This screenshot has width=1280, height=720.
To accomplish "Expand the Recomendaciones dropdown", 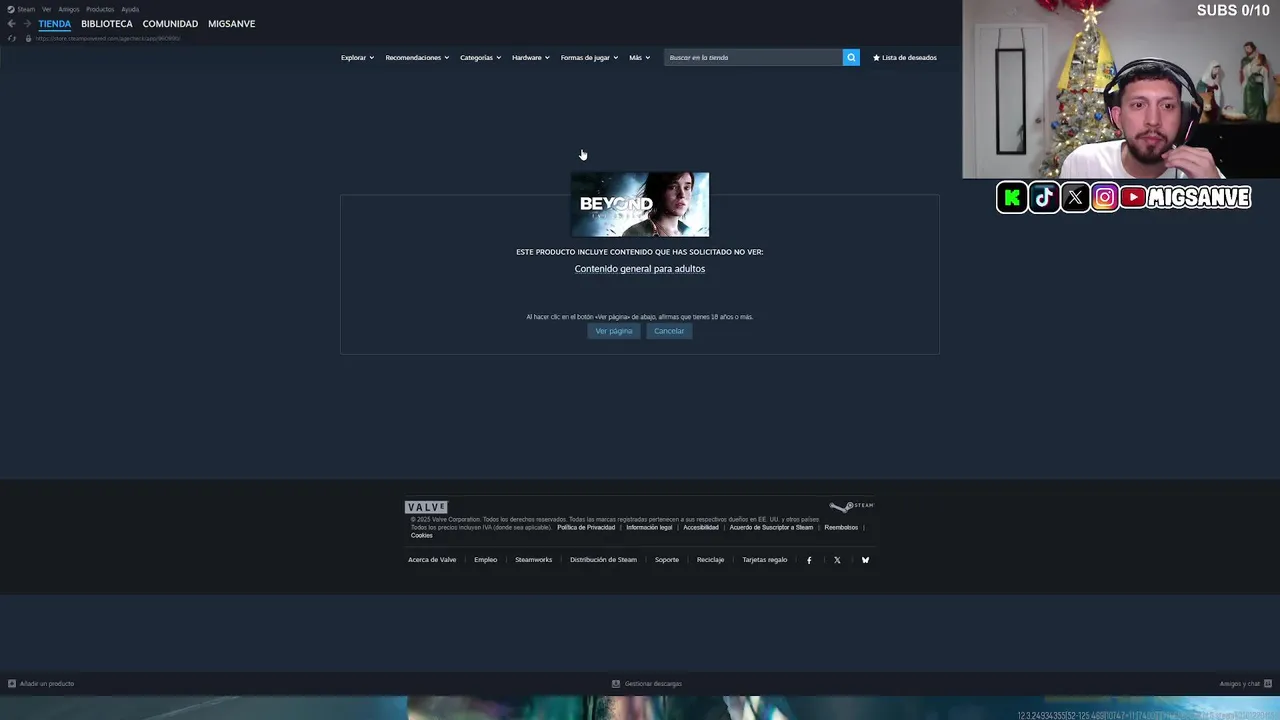I will [417, 57].
